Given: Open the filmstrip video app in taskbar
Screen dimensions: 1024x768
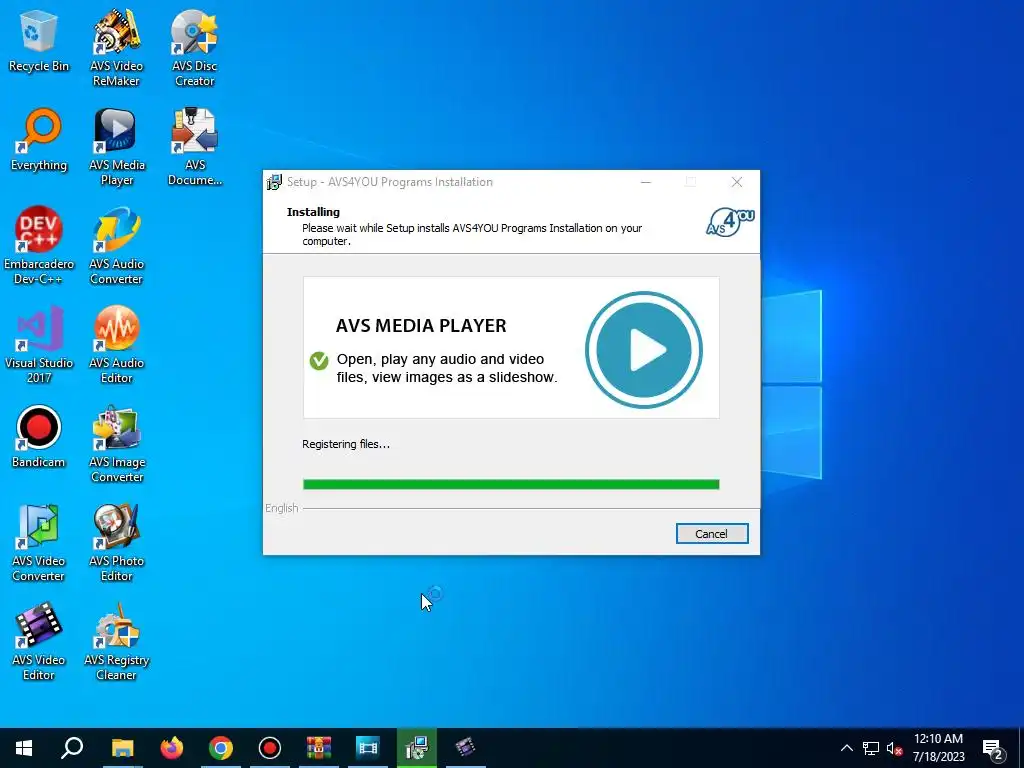Looking at the screenshot, I should [x=368, y=748].
